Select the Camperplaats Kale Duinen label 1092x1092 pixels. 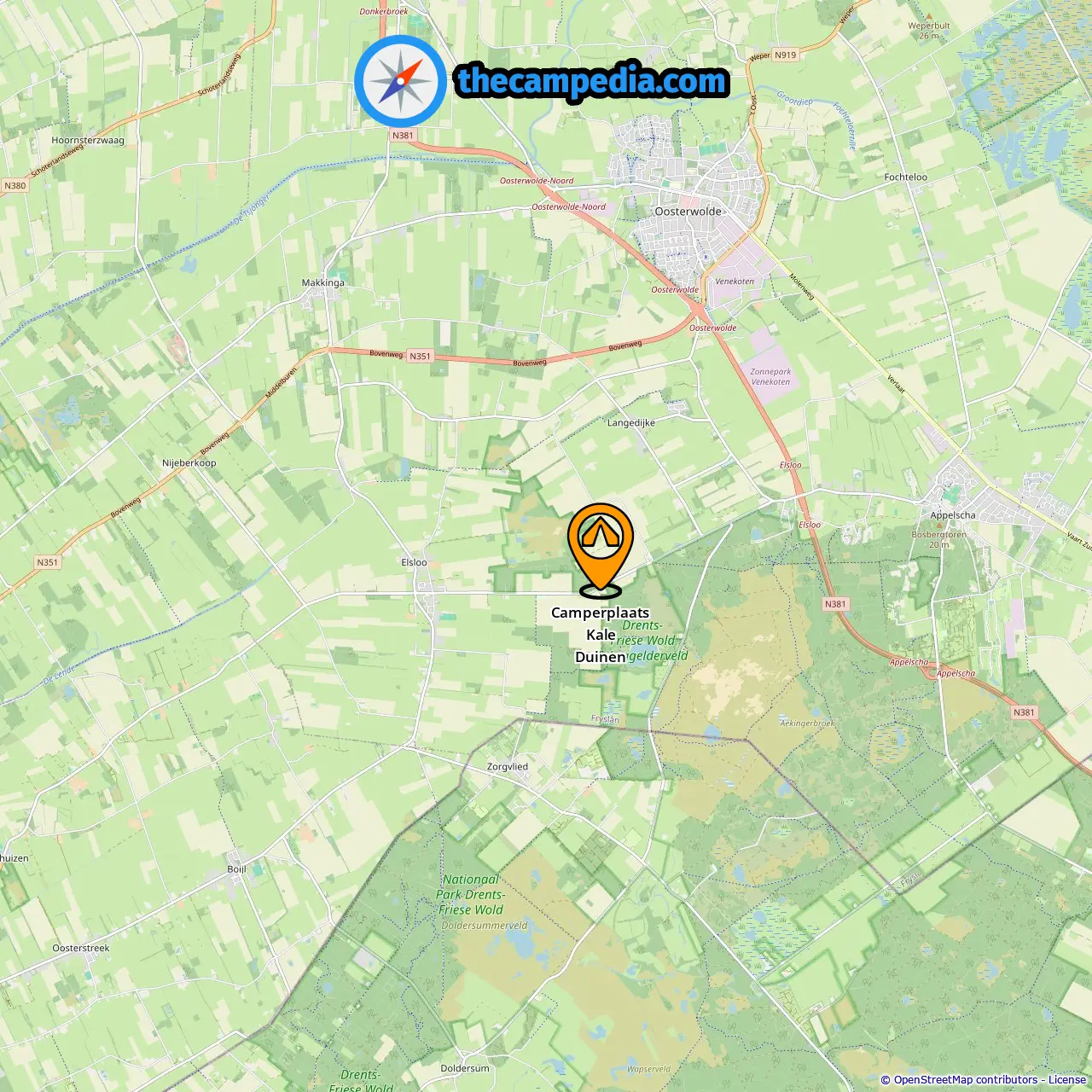pos(600,635)
